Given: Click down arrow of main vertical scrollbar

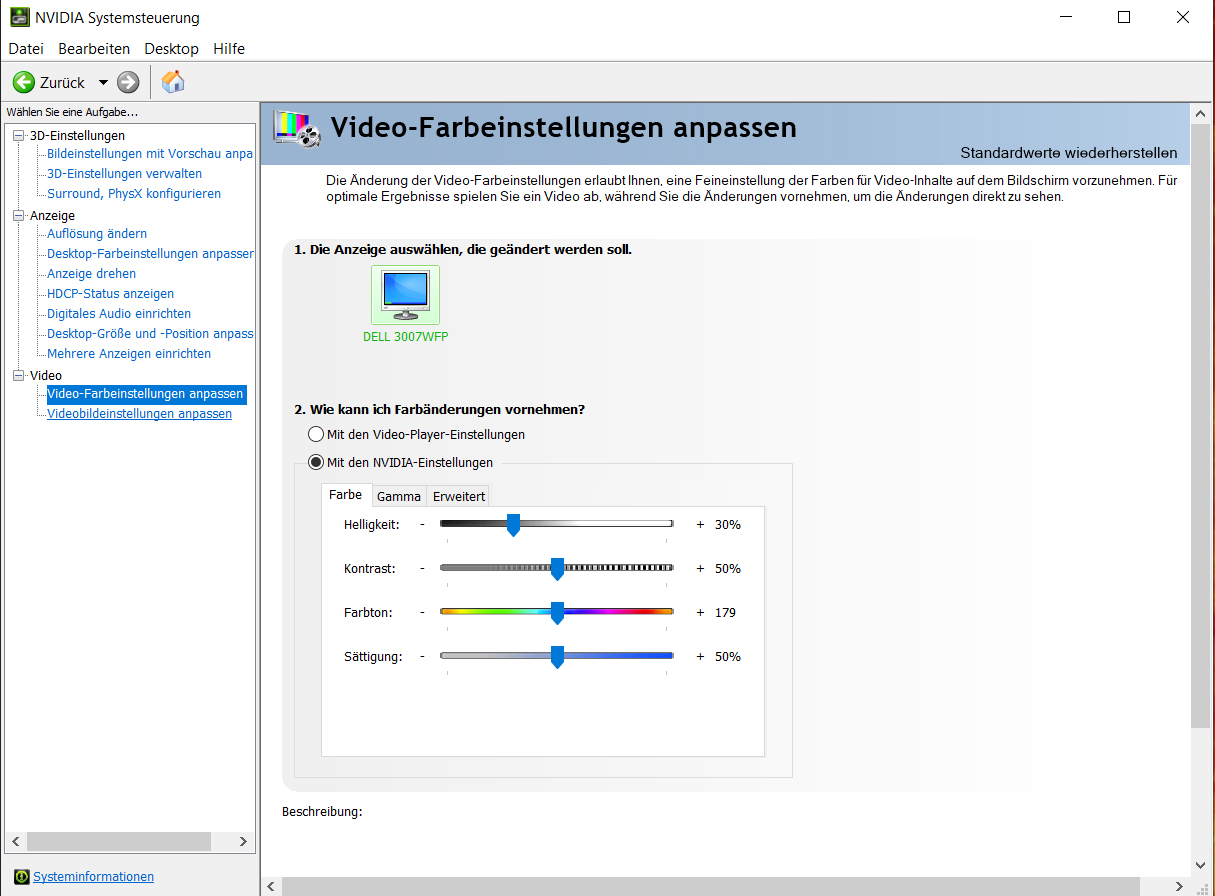Looking at the screenshot, I should tap(1200, 865).
